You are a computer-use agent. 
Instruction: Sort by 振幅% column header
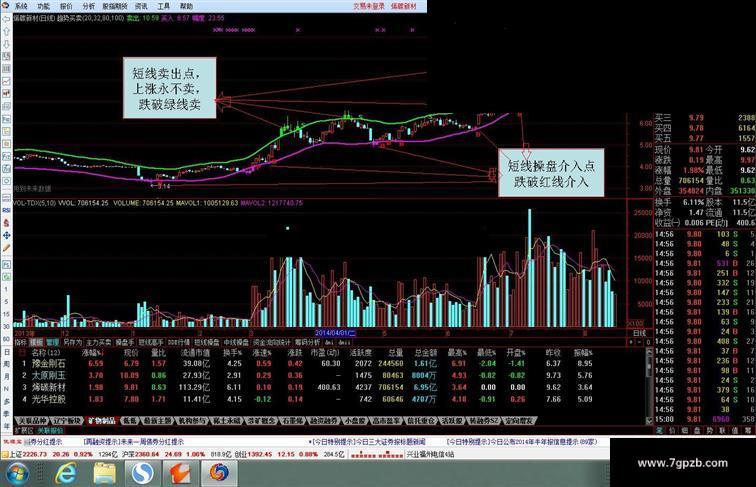[x=583, y=353]
